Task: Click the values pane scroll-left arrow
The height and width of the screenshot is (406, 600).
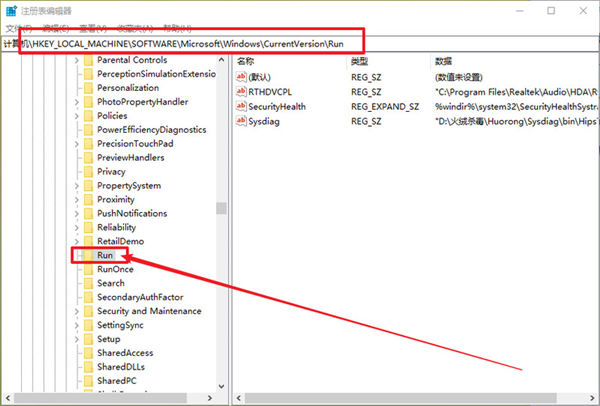Action: (x=239, y=398)
